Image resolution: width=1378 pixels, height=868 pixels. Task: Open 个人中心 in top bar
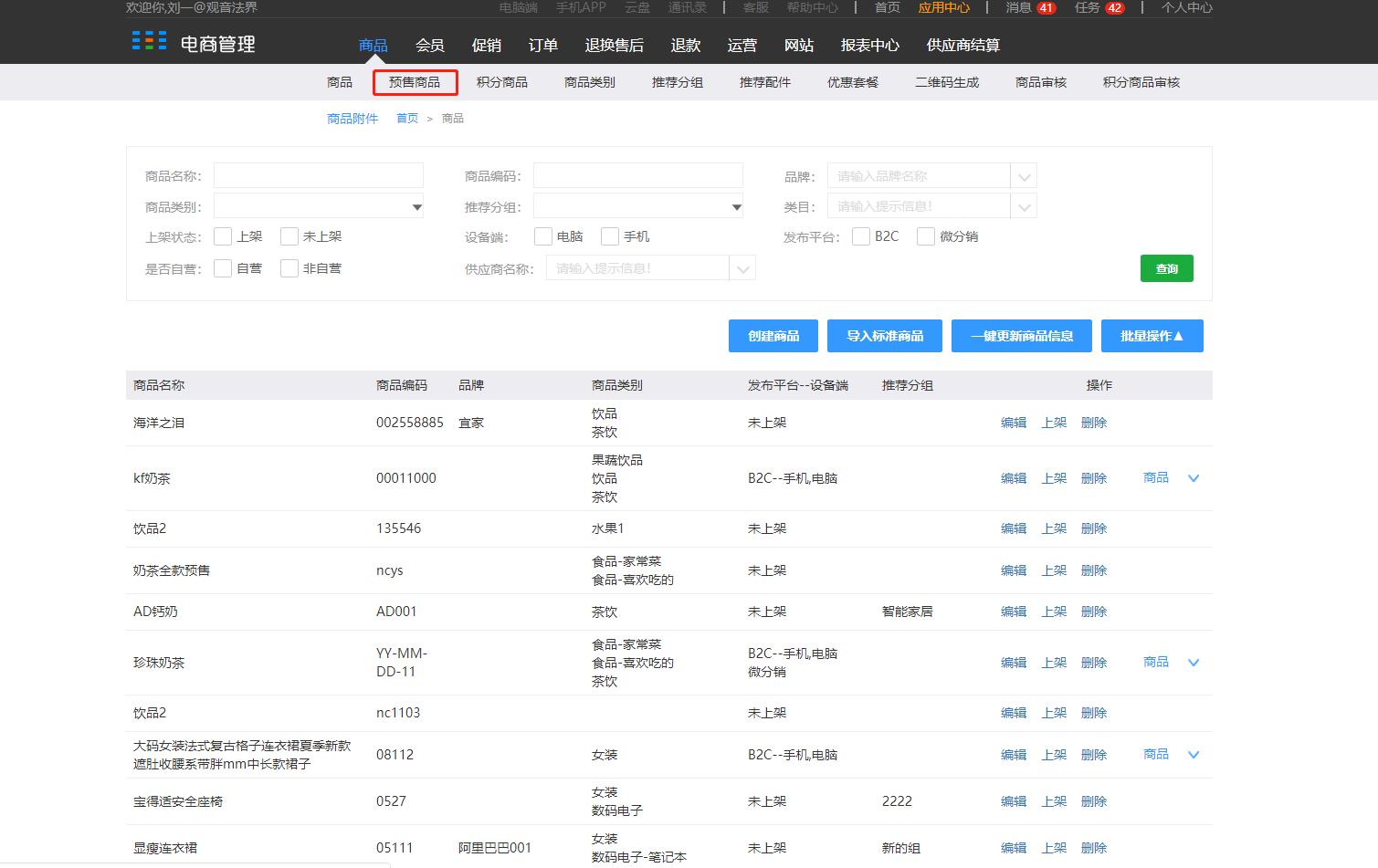pyautogui.click(x=1187, y=7)
